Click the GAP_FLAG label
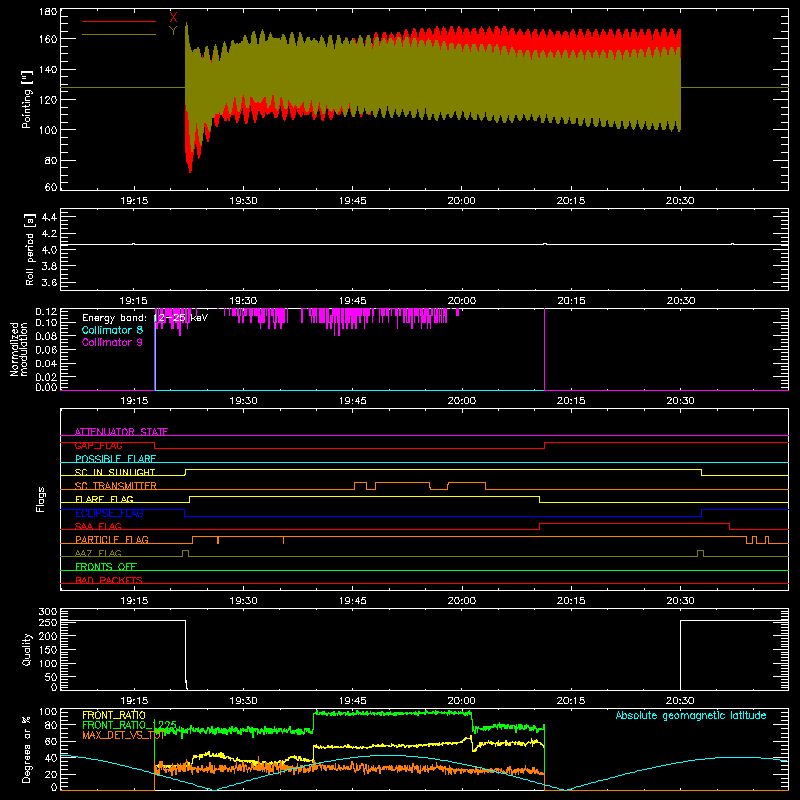Viewport: 800px width, 800px height. coord(98,445)
